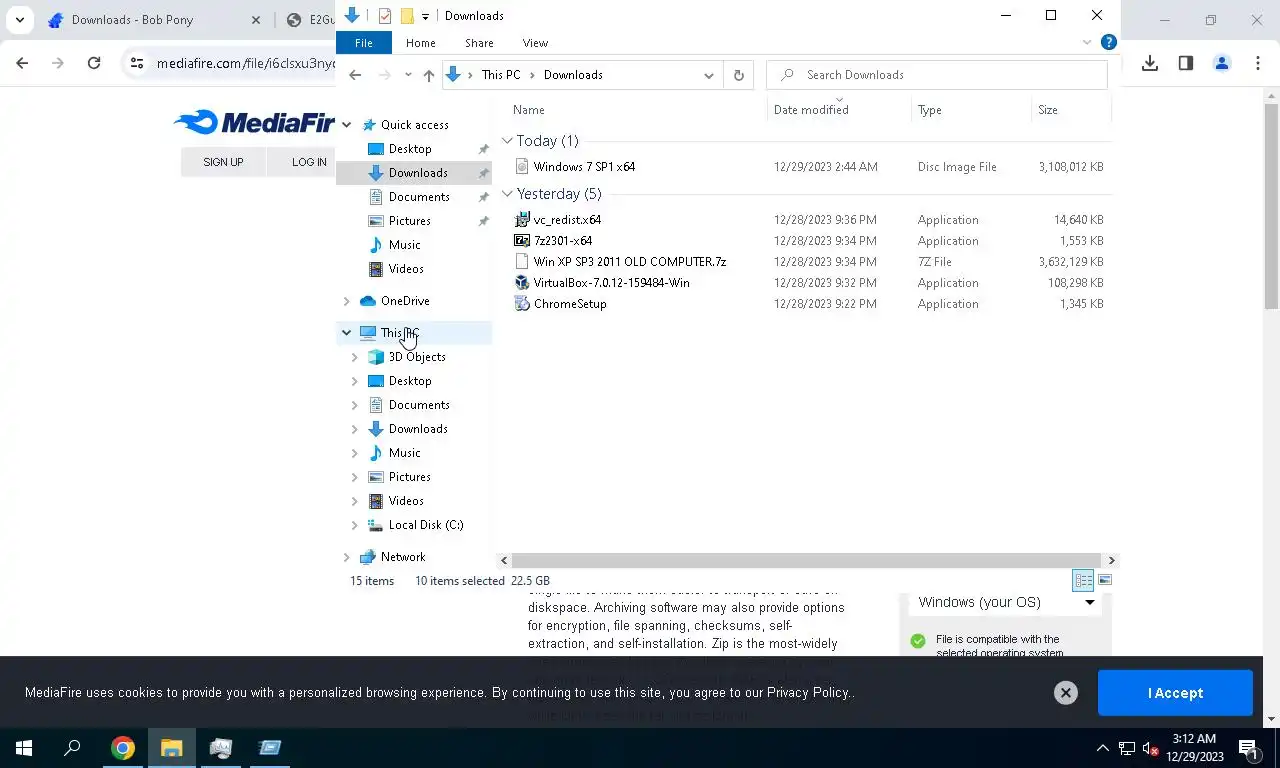The height and width of the screenshot is (768, 1280).
Task: Open Chrome downloads icon
Action: pos(1150,63)
